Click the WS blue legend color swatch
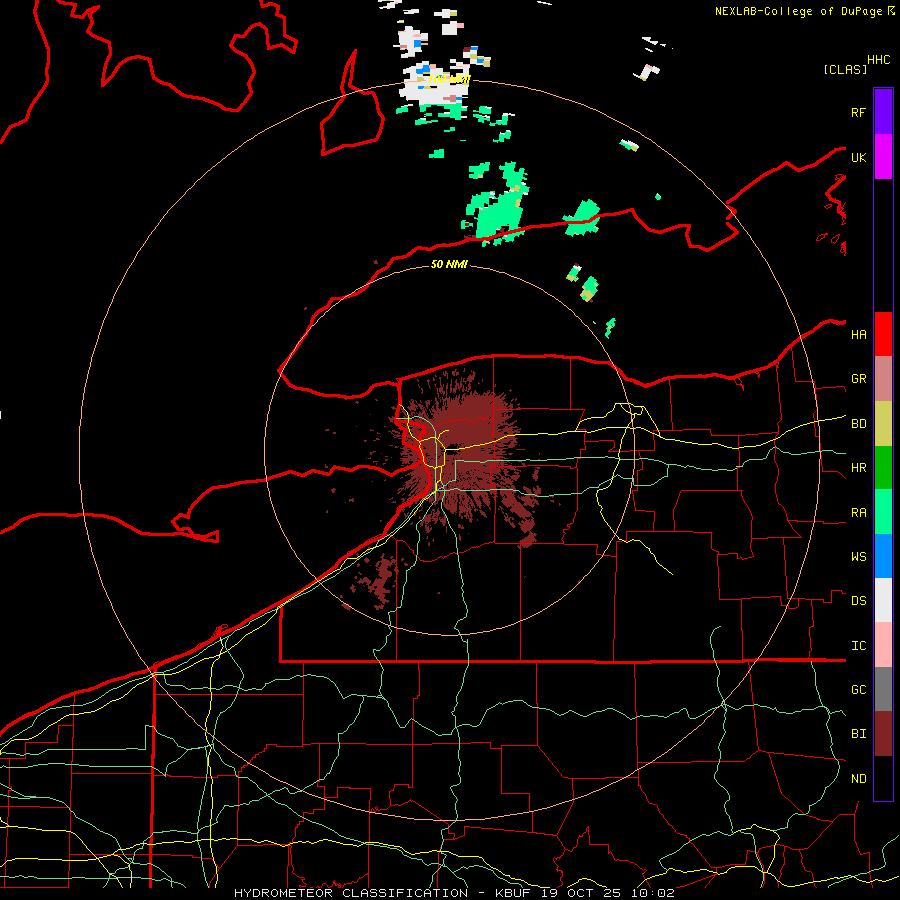 pyautogui.click(x=883, y=556)
